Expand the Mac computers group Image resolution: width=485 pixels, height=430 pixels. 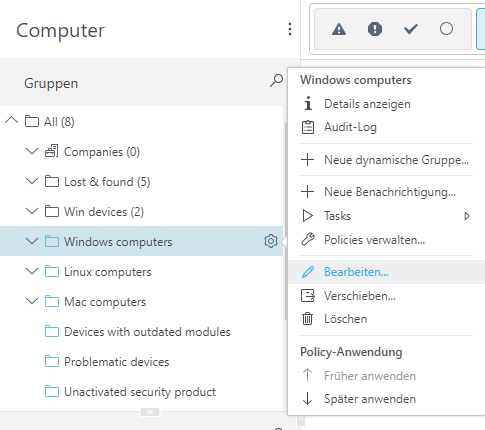click(x=32, y=301)
